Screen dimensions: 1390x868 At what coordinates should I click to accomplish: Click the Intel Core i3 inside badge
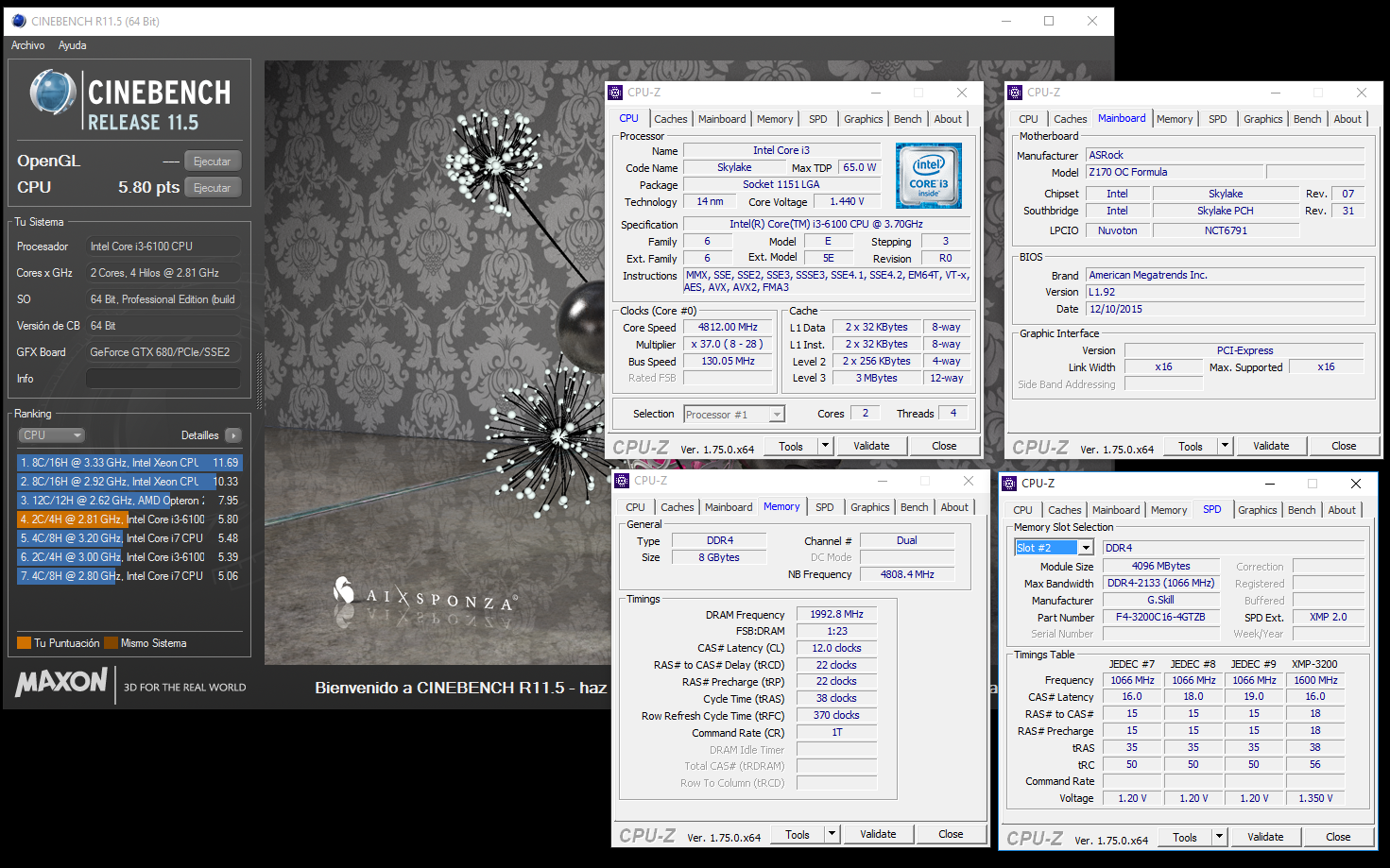click(929, 176)
